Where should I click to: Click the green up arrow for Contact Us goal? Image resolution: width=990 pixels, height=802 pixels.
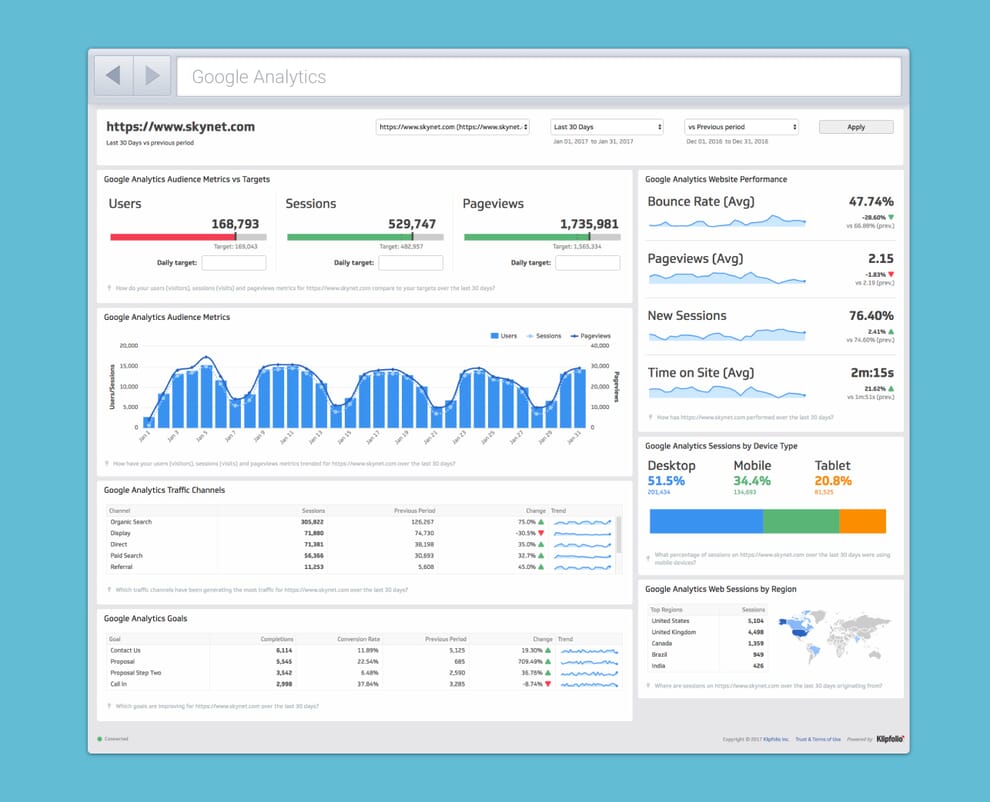tap(548, 650)
